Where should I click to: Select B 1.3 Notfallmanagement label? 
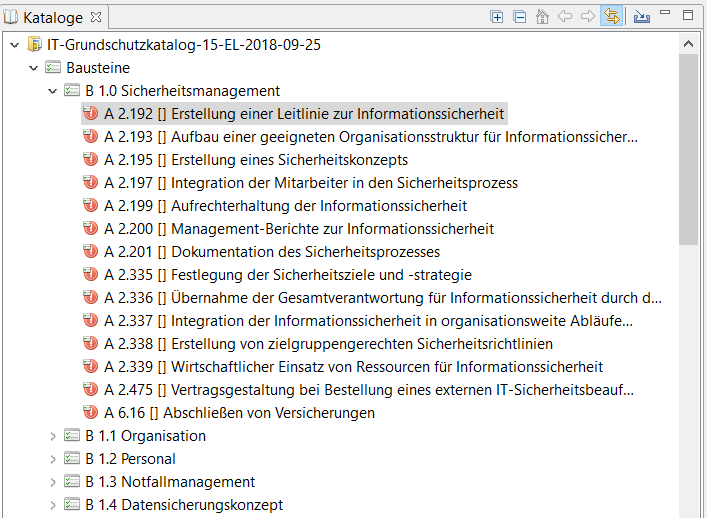(x=170, y=482)
